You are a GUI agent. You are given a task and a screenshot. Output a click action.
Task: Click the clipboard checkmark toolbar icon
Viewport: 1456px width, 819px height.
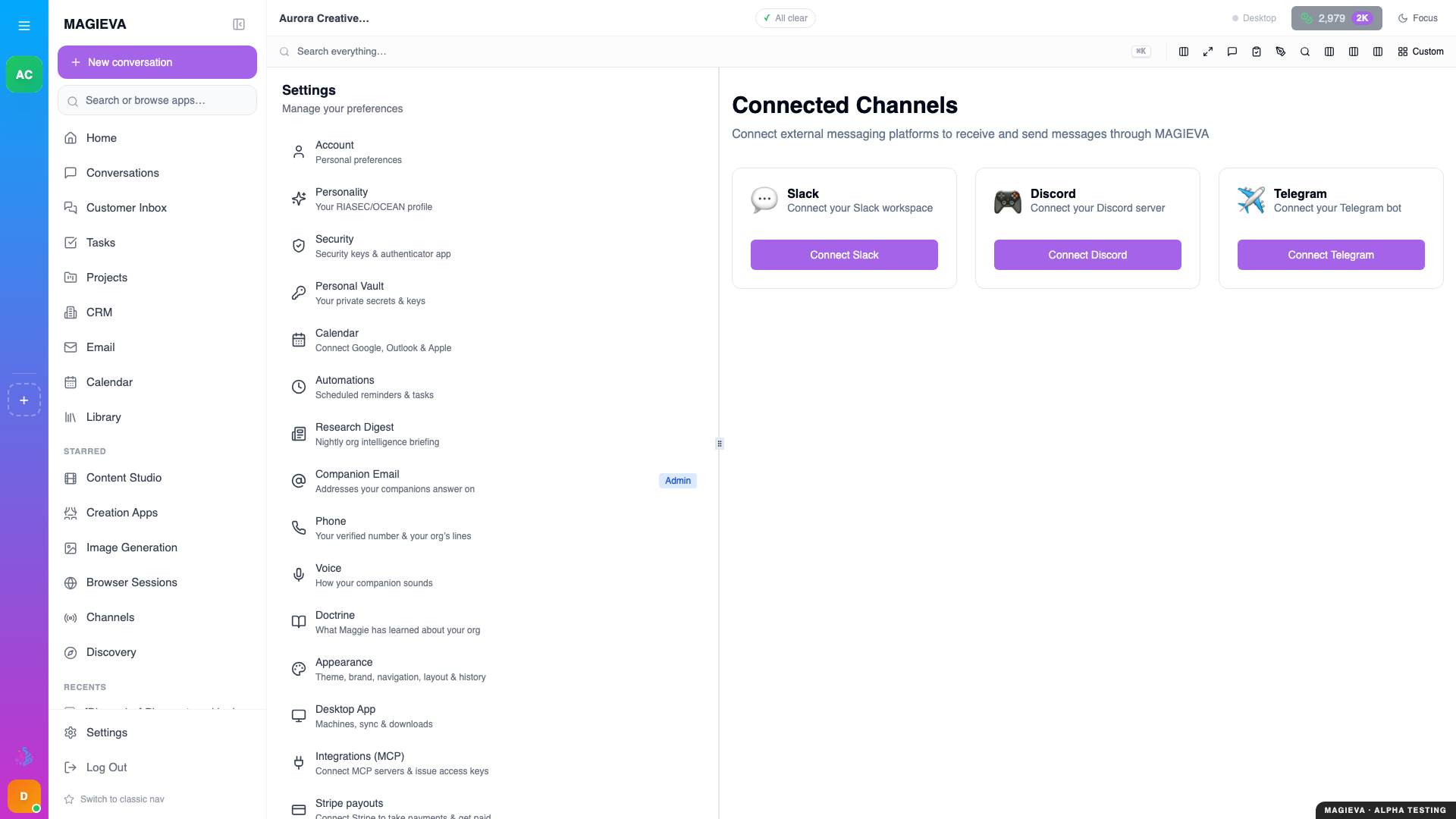1257,52
